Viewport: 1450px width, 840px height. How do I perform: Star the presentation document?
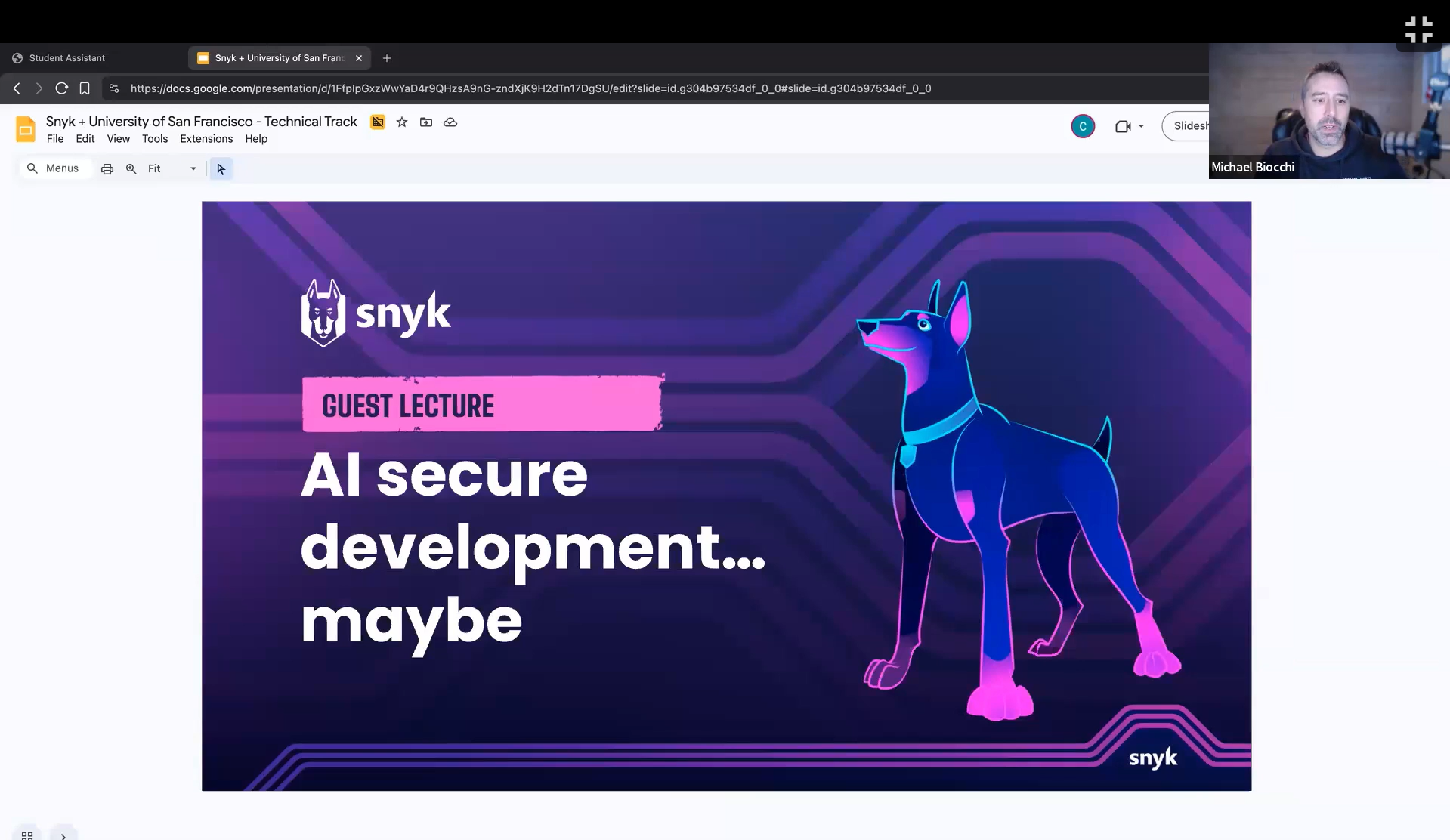coord(401,122)
